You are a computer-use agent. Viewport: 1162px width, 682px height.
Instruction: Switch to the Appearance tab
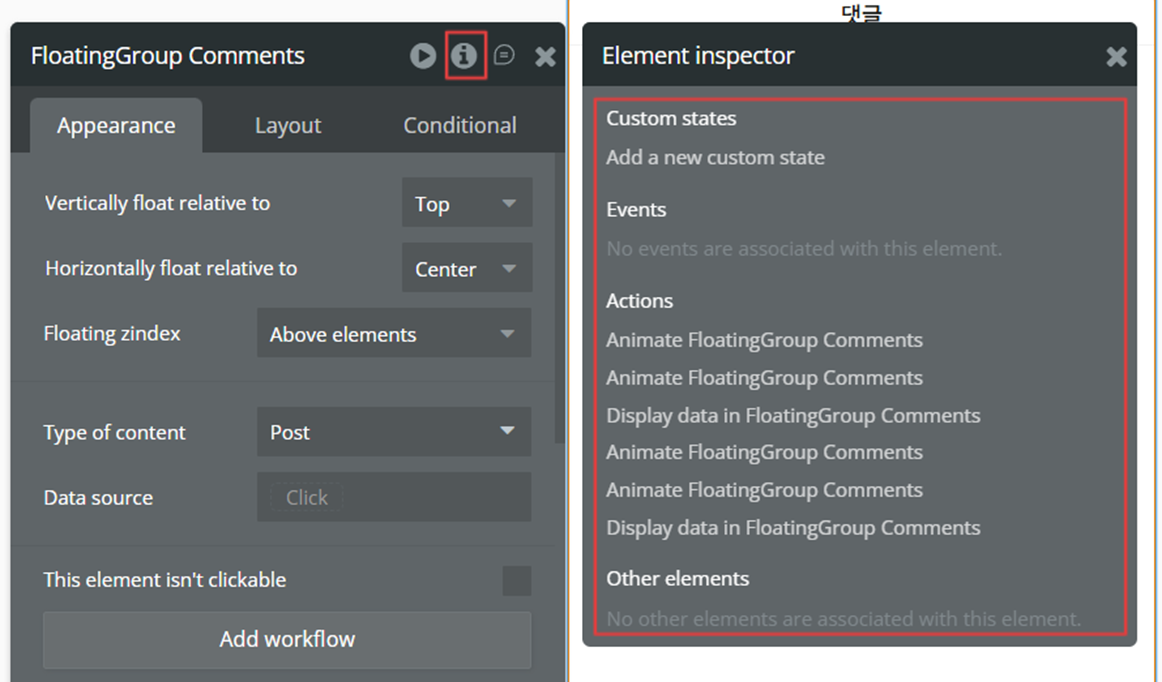116,126
